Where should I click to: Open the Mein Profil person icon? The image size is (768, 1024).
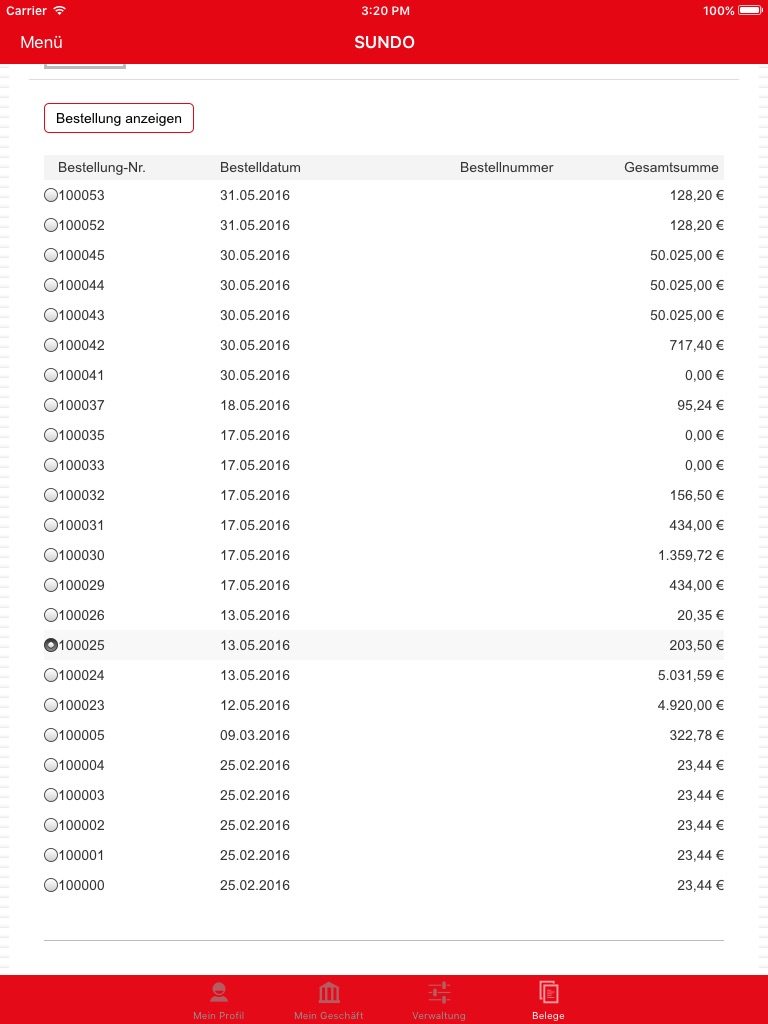pyautogui.click(x=218, y=992)
